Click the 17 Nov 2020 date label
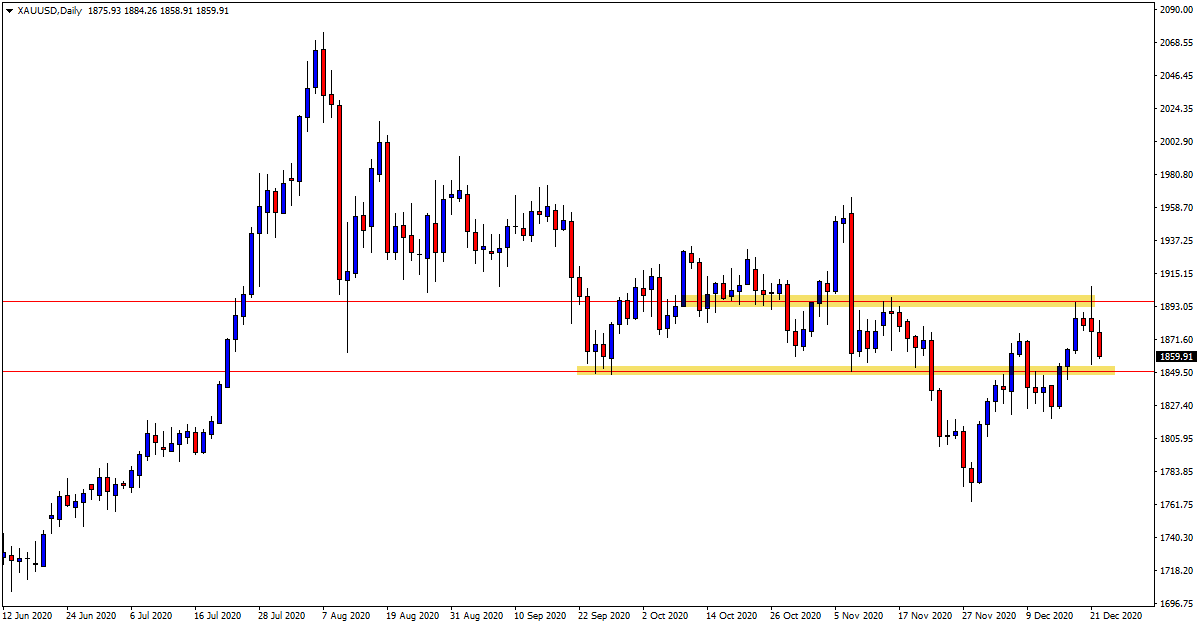1200x627 pixels. point(924,617)
